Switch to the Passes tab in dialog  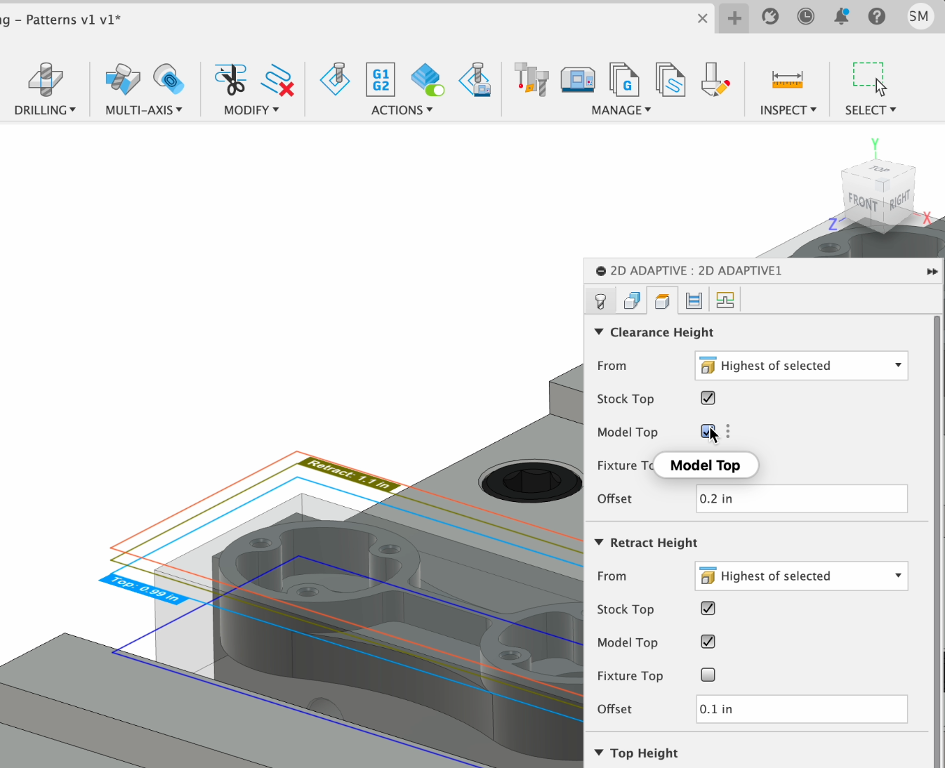pyautogui.click(x=694, y=300)
